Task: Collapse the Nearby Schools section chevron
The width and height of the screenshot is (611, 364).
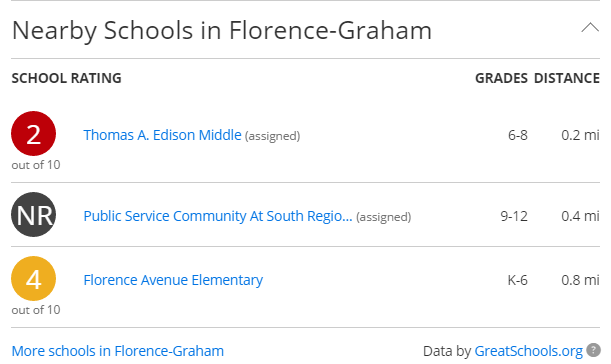Action: click(590, 28)
